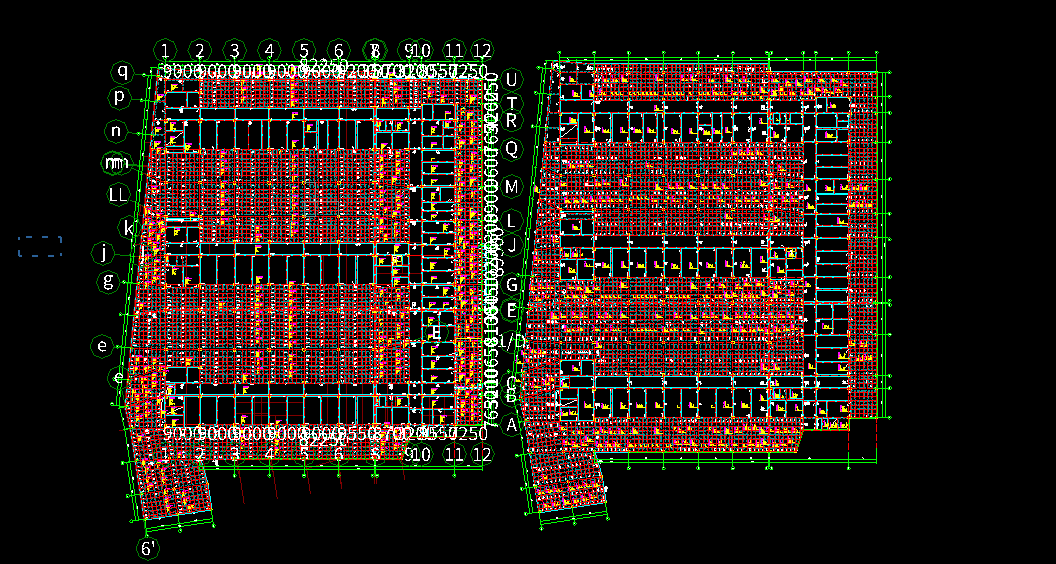Select the axis label LL

(x=118, y=195)
